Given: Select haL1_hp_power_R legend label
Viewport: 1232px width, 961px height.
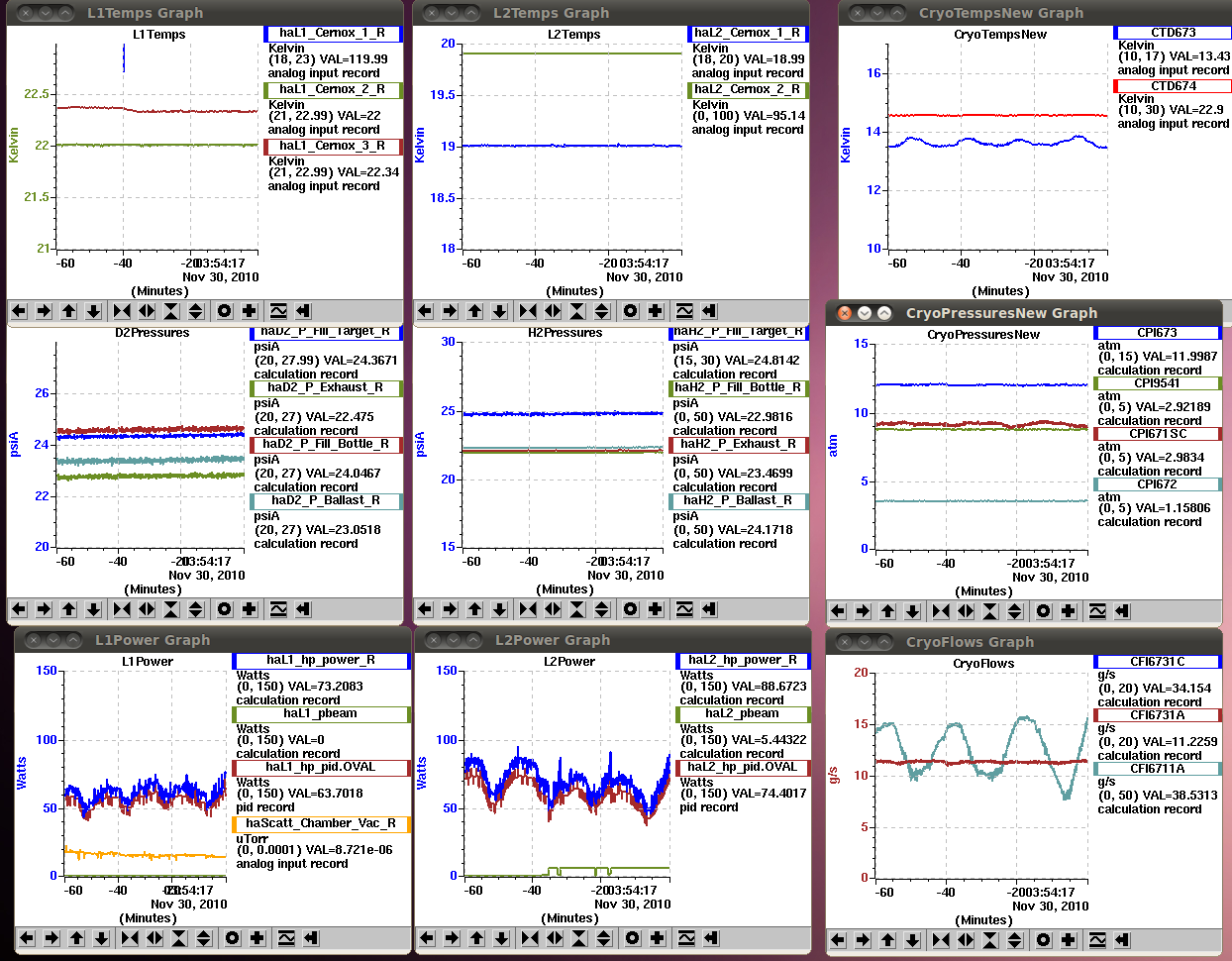Looking at the screenshot, I should click(x=321, y=661).
